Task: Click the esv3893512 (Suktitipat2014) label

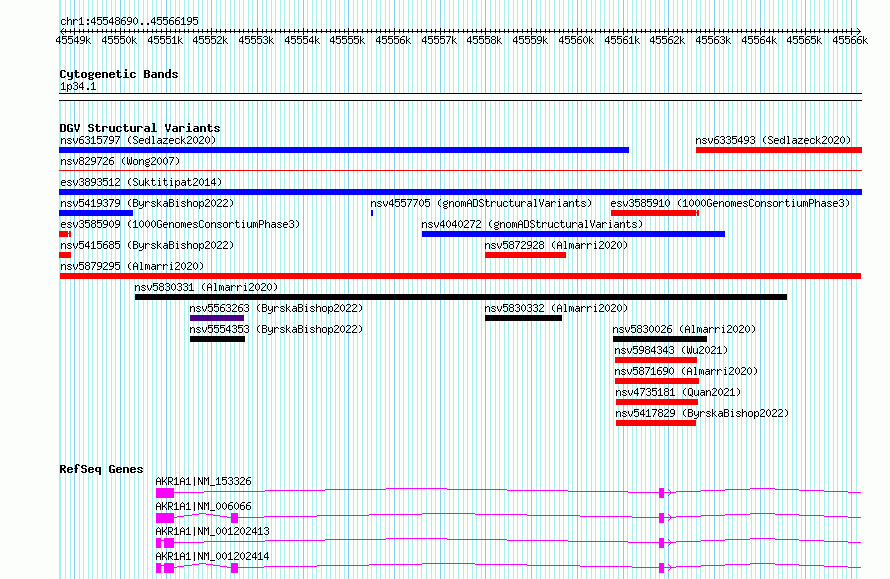Action: point(141,182)
